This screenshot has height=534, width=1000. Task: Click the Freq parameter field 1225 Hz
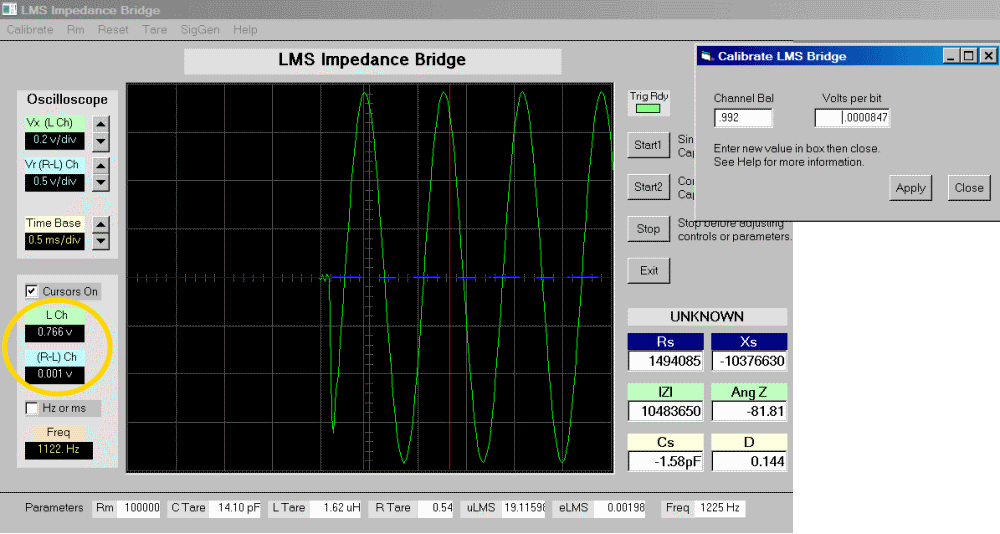click(719, 508)
